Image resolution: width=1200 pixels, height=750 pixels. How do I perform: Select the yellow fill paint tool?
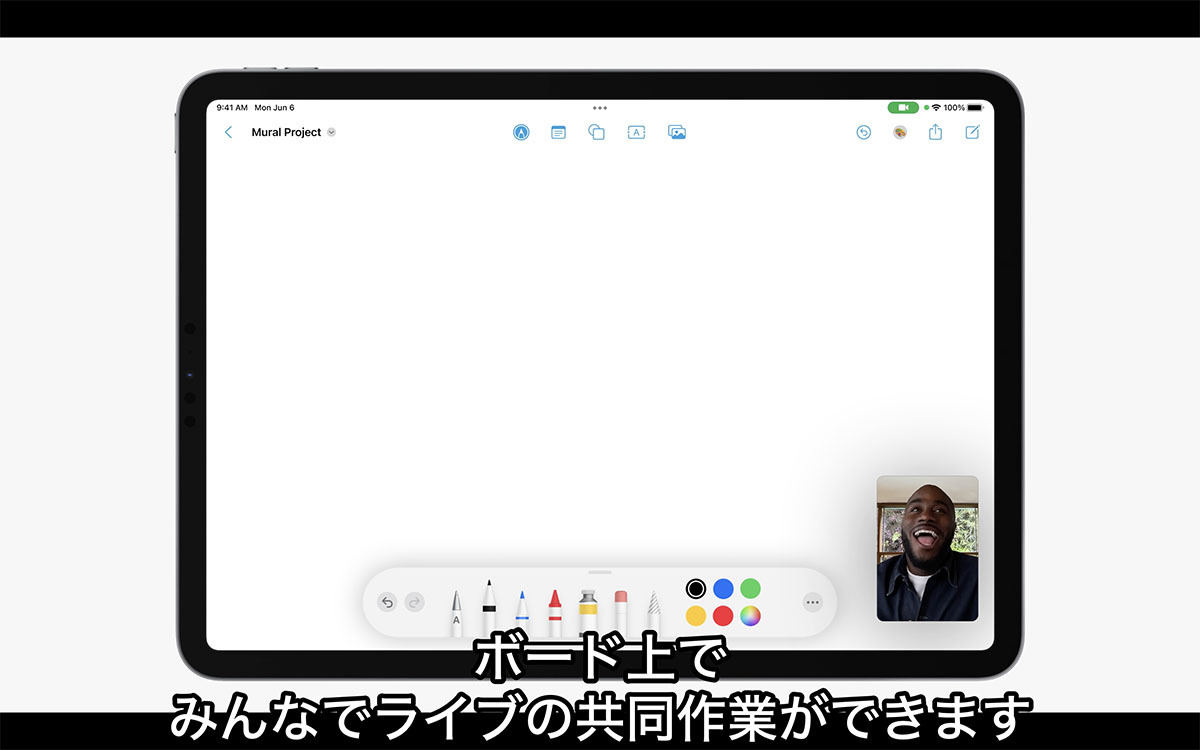coord(588,612)
